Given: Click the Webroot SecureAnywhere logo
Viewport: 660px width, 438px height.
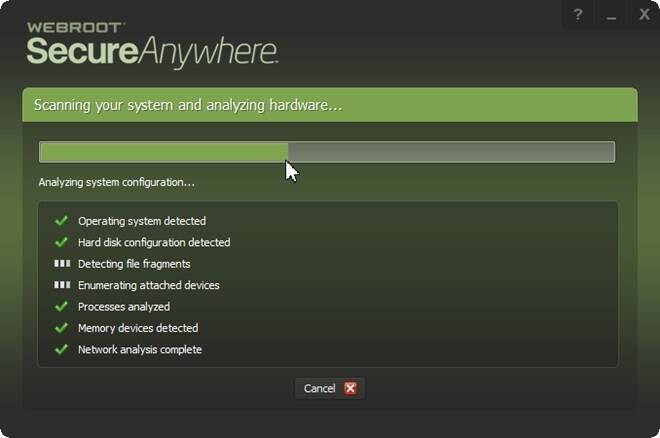Looking at the screenshot, I should point(152,45).
